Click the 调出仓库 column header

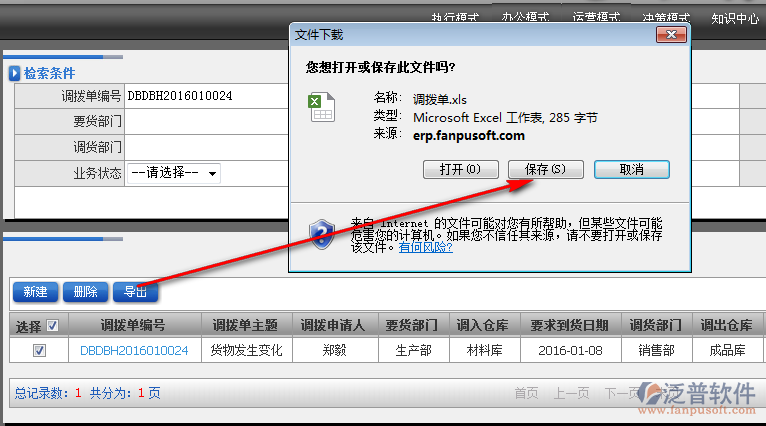pyautogui.click(x=727, y=325)
